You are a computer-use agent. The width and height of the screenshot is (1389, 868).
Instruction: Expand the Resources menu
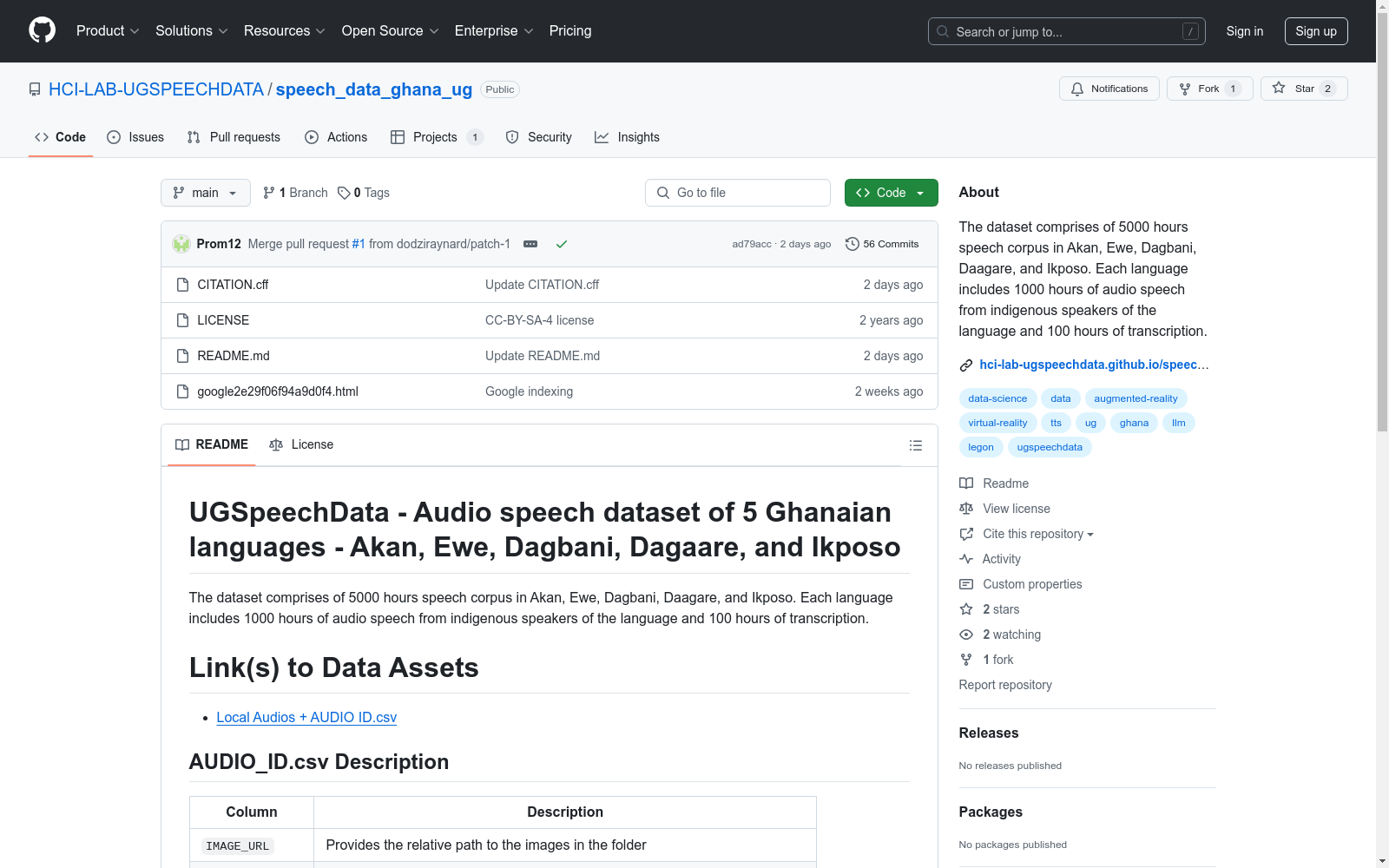pyautogui.click(x=285, y=30)
